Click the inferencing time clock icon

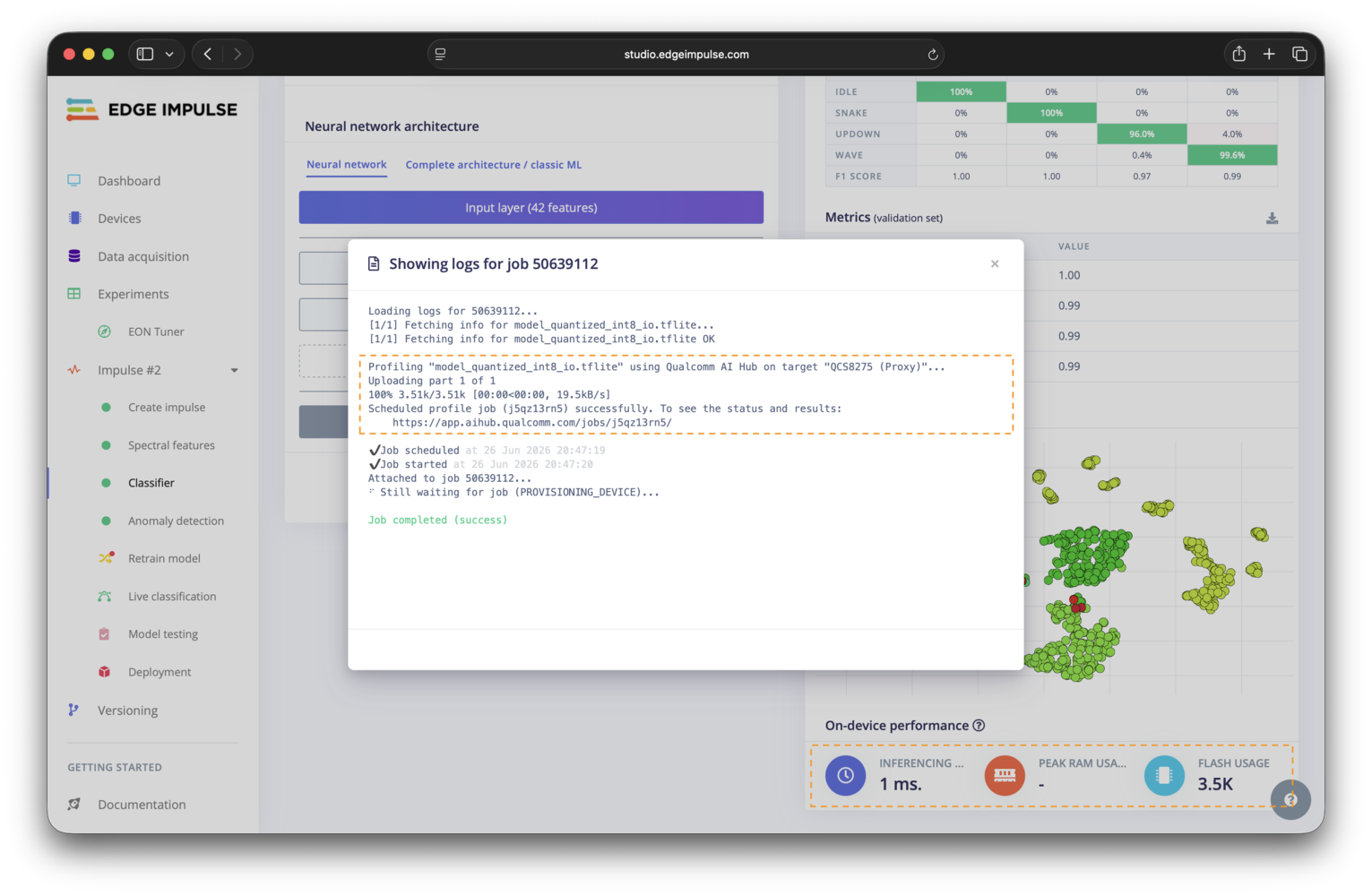[845, 775]
